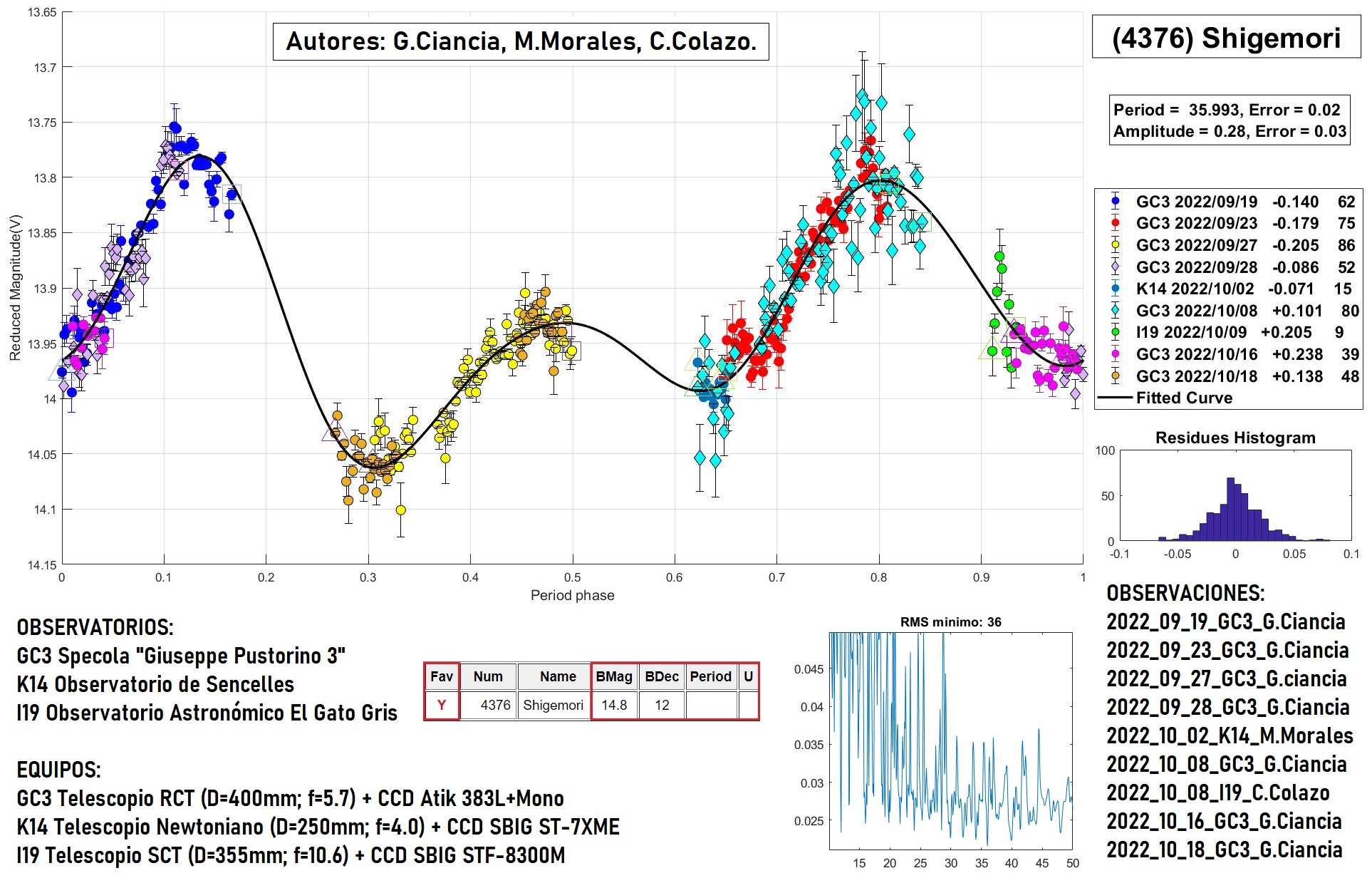Click legend entry text 'GC3 2022/09/19 -0.140 62'

point(1246,202)
